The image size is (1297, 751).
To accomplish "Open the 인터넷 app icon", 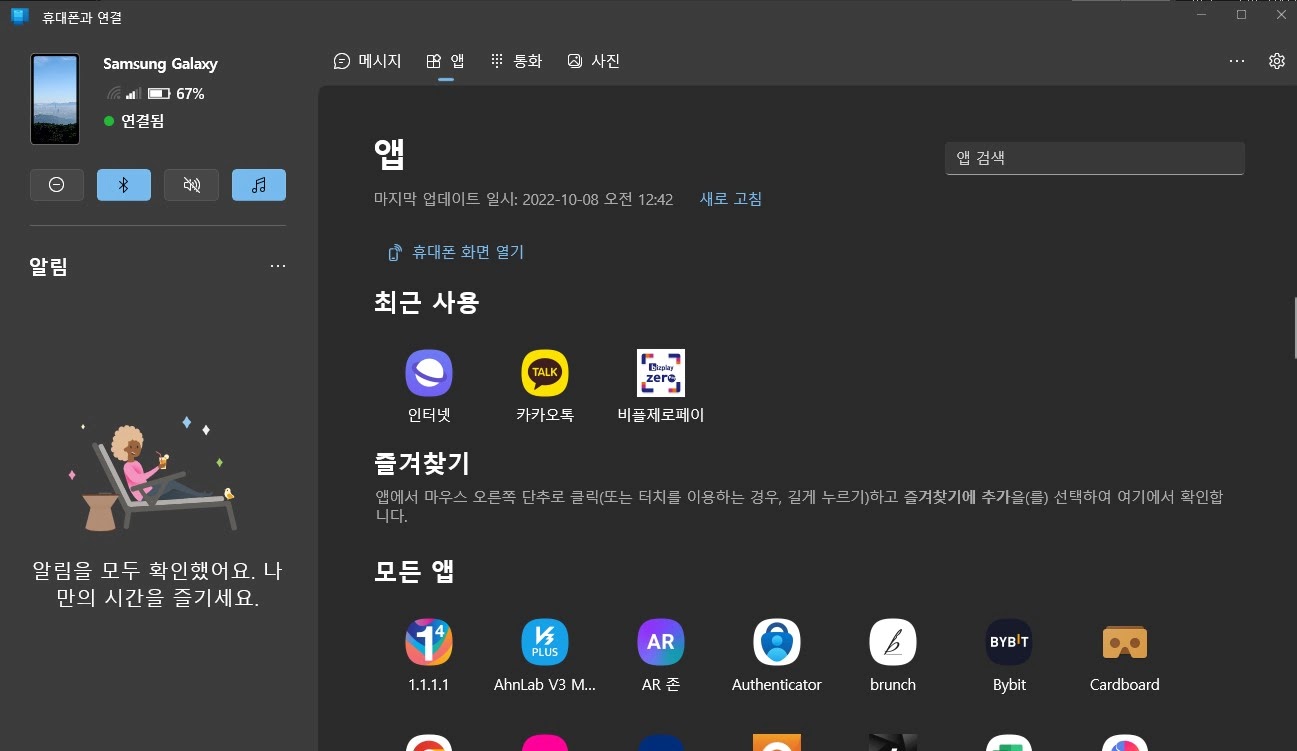I will click(x=429, y=373).
